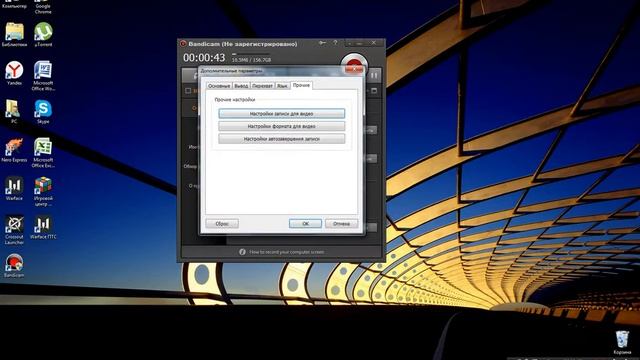Screen dimensions: 640x360
Task: Select the Библиотеки folder icon
Action: click(14, 35)
